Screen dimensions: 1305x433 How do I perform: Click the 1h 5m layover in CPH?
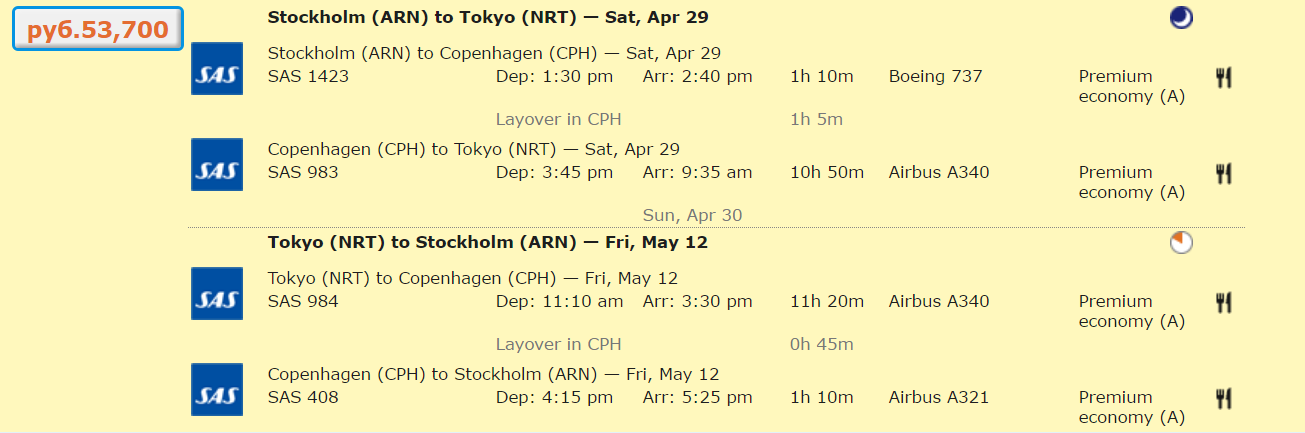click(816, 119)
